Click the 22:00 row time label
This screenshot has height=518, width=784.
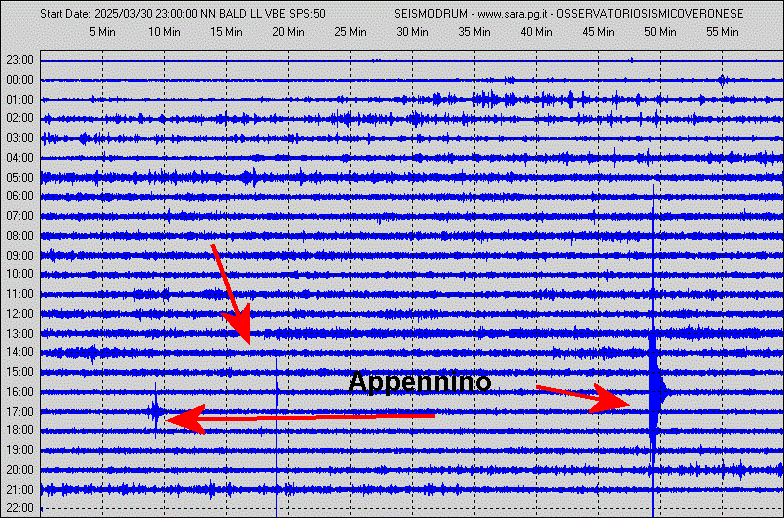[20, 508]
